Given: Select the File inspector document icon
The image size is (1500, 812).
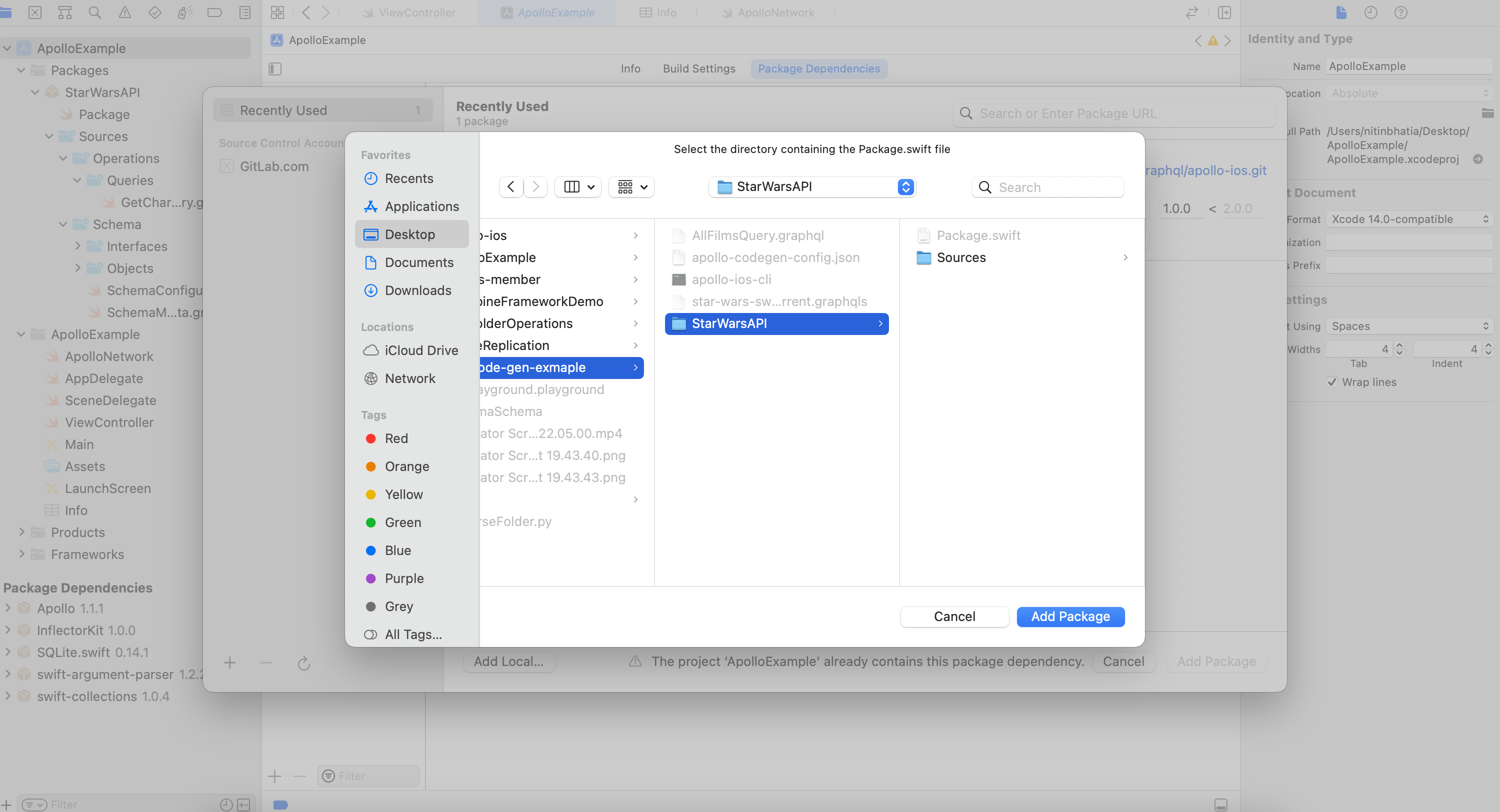Looking at the screenshot, I should (x=1341, y=12).
